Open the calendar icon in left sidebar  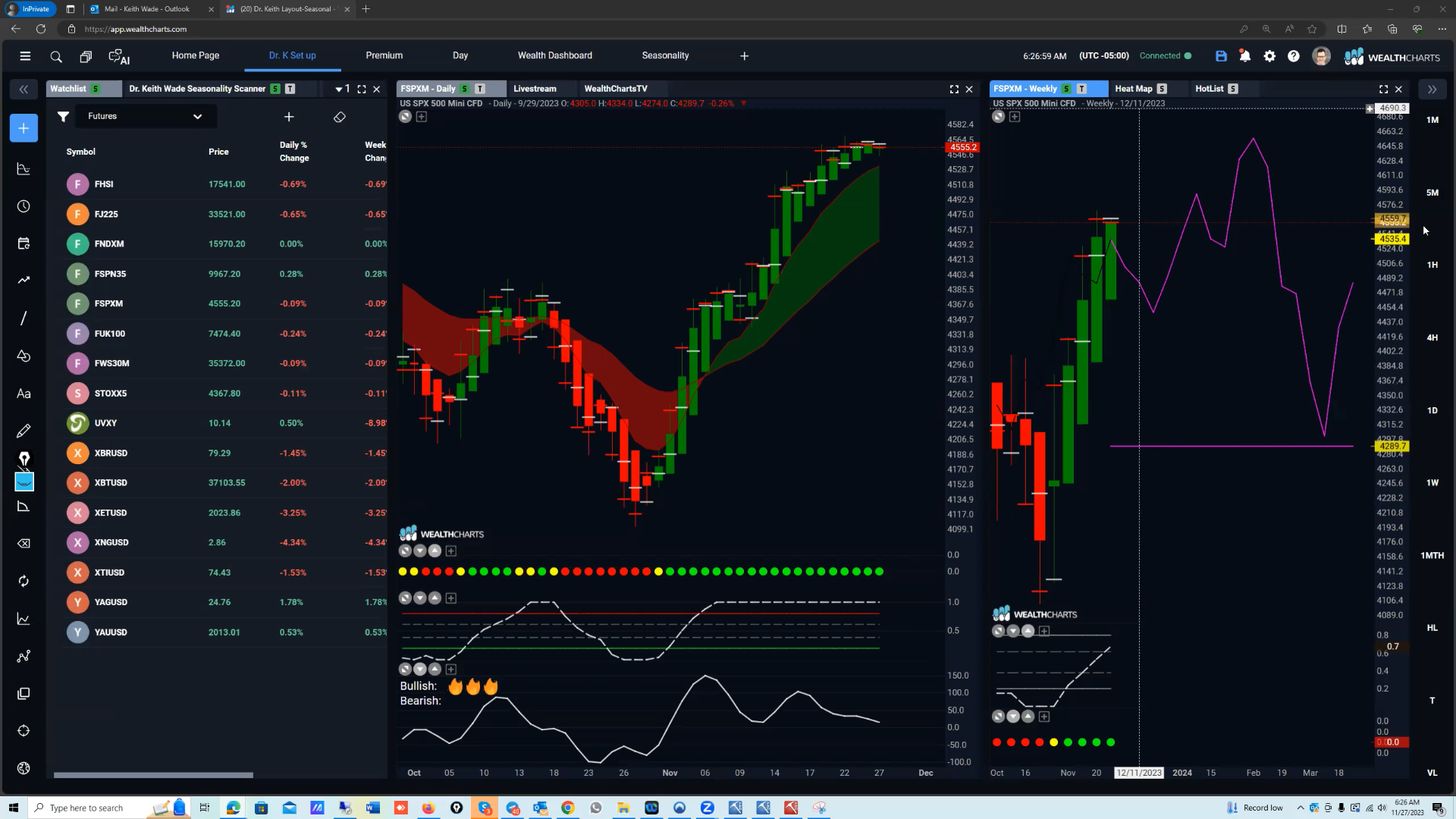coord(24,243)
